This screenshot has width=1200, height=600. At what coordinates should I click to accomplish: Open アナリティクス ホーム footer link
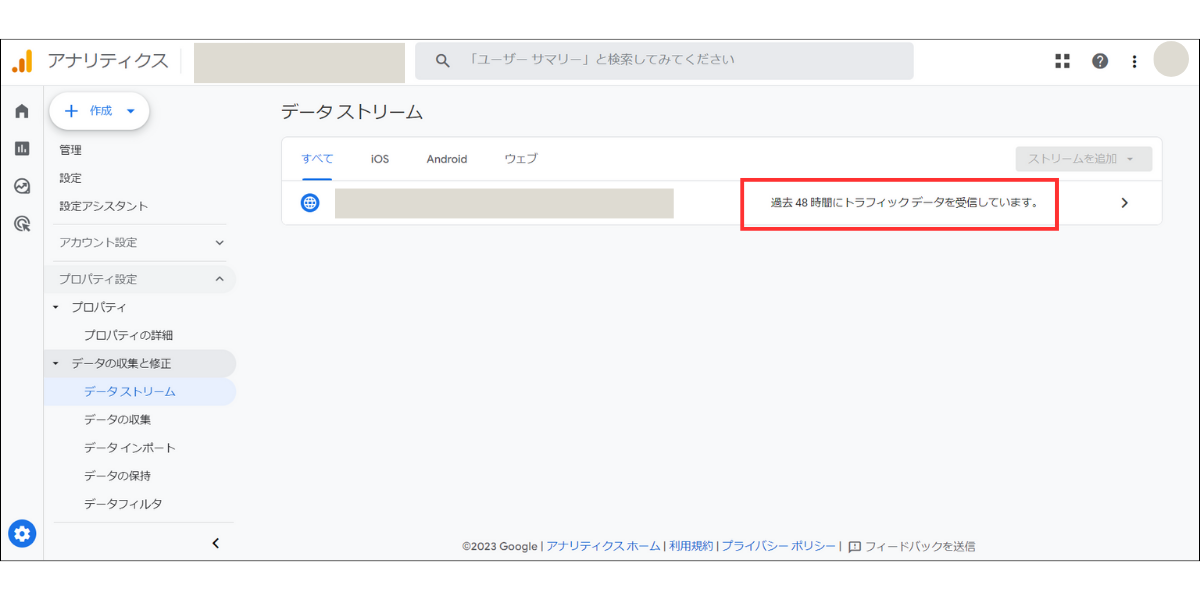[603, 546]
